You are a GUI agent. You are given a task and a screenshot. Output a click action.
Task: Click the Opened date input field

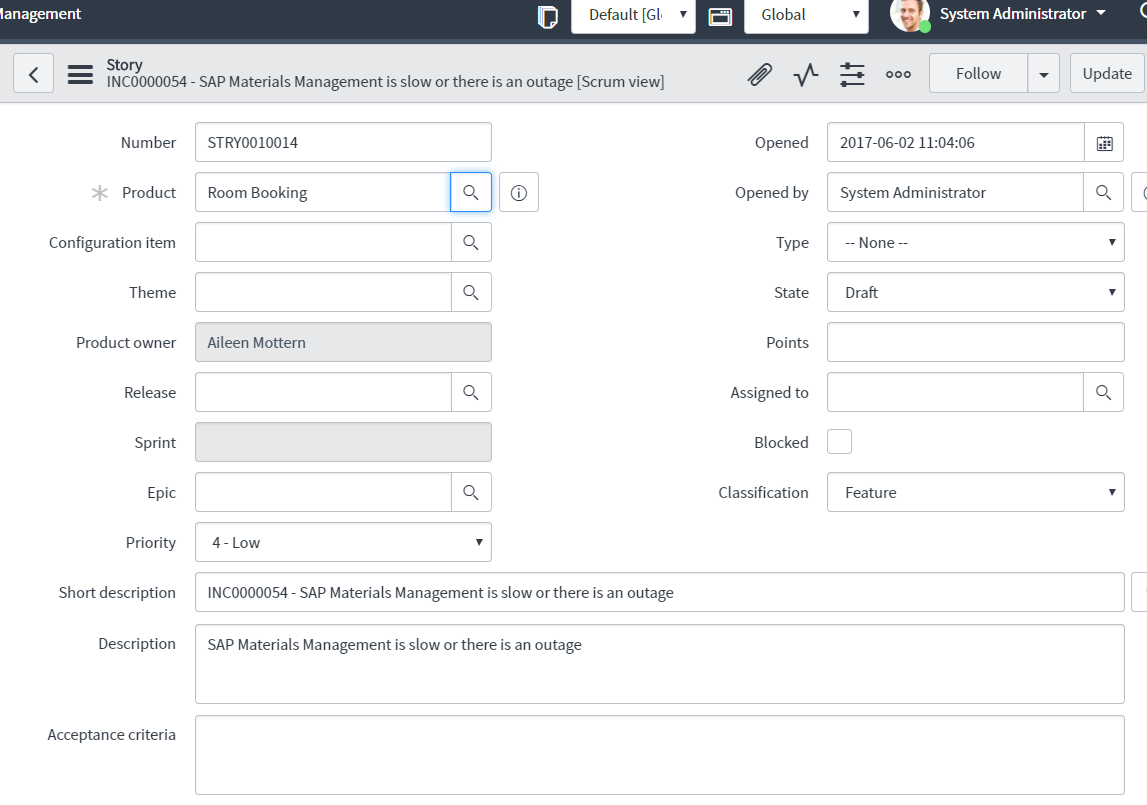click(x=955, y=143)
